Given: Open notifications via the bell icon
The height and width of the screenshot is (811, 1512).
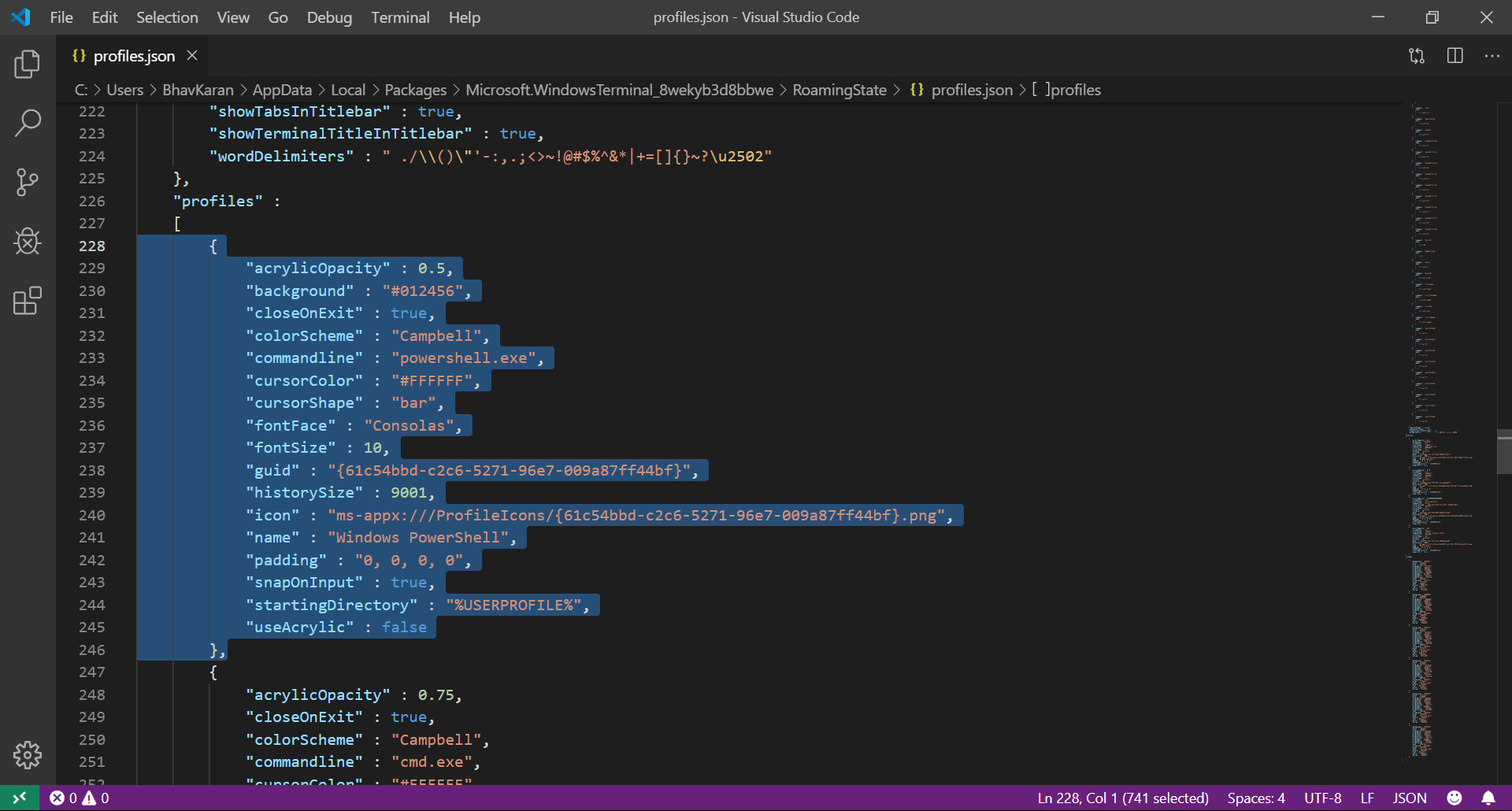Looking at the screenshot, I should [1488, 798].
